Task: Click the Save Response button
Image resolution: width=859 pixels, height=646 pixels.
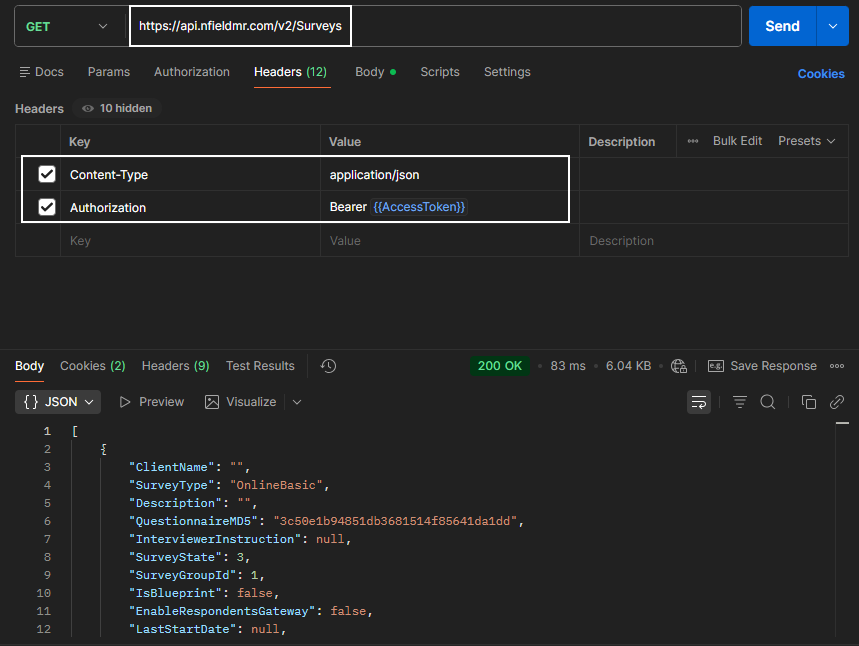Action: tap(762, 366)
